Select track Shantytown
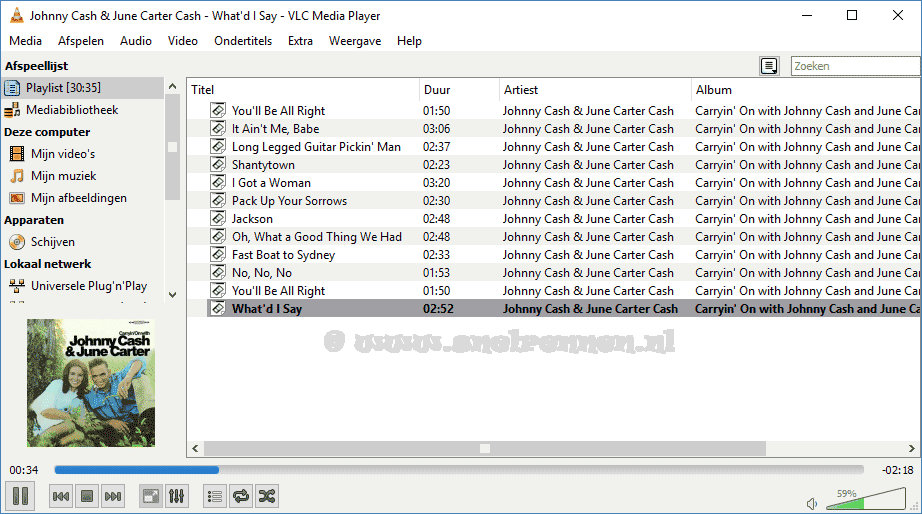Image resolution: width=922 pixels, height=514 pixels. coord(554,165)
